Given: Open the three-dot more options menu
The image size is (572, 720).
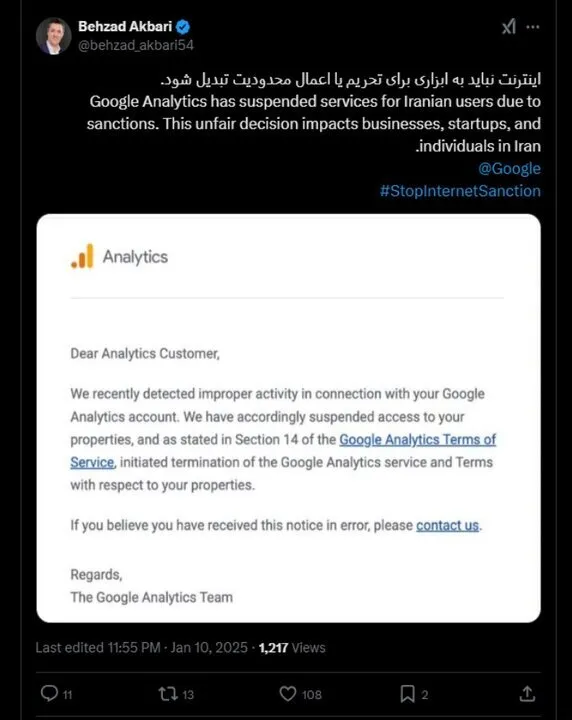Looking at the screenshot, I should click(x=533, y=27).
